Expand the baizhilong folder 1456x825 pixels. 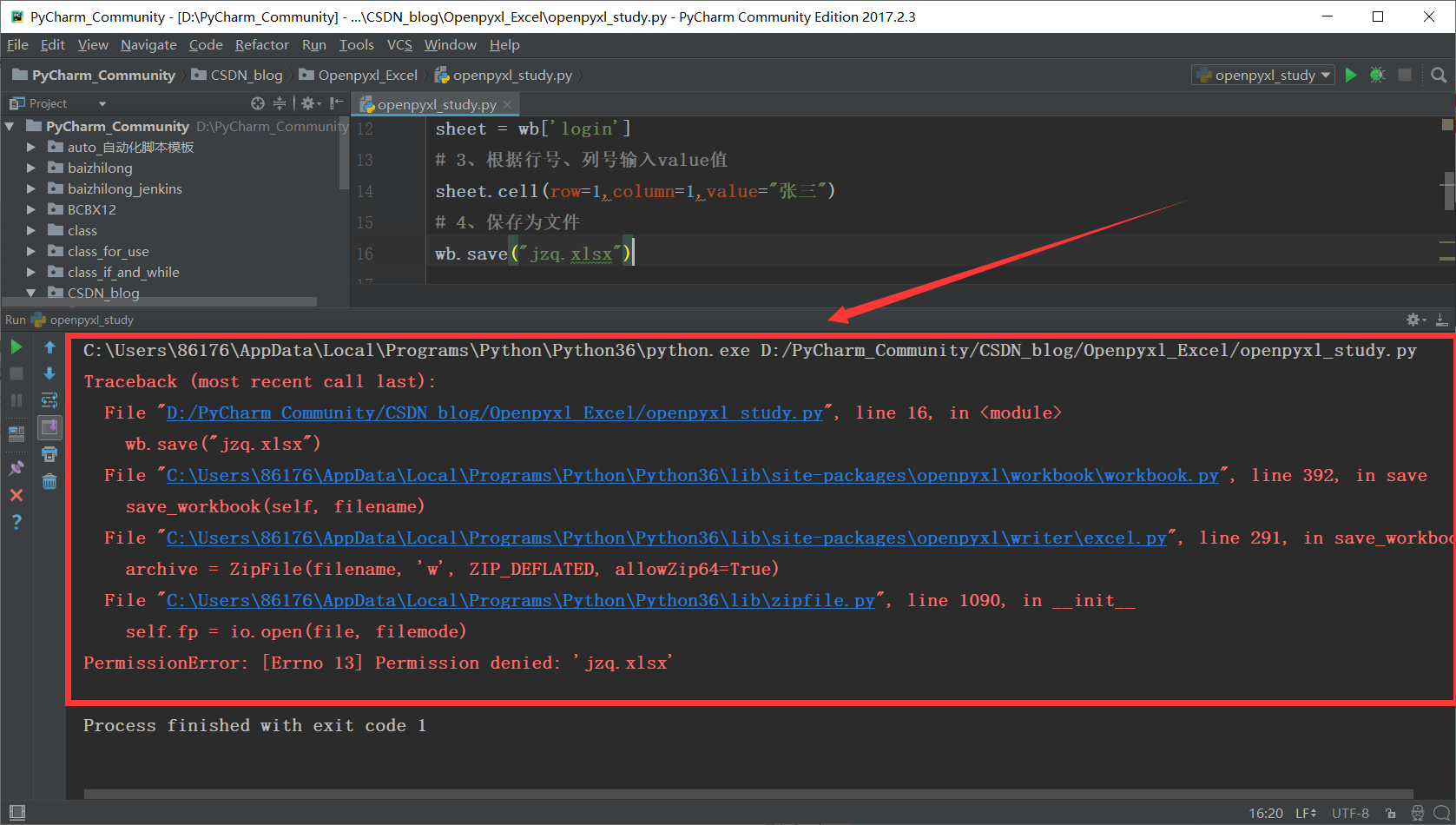click(31, 168)
